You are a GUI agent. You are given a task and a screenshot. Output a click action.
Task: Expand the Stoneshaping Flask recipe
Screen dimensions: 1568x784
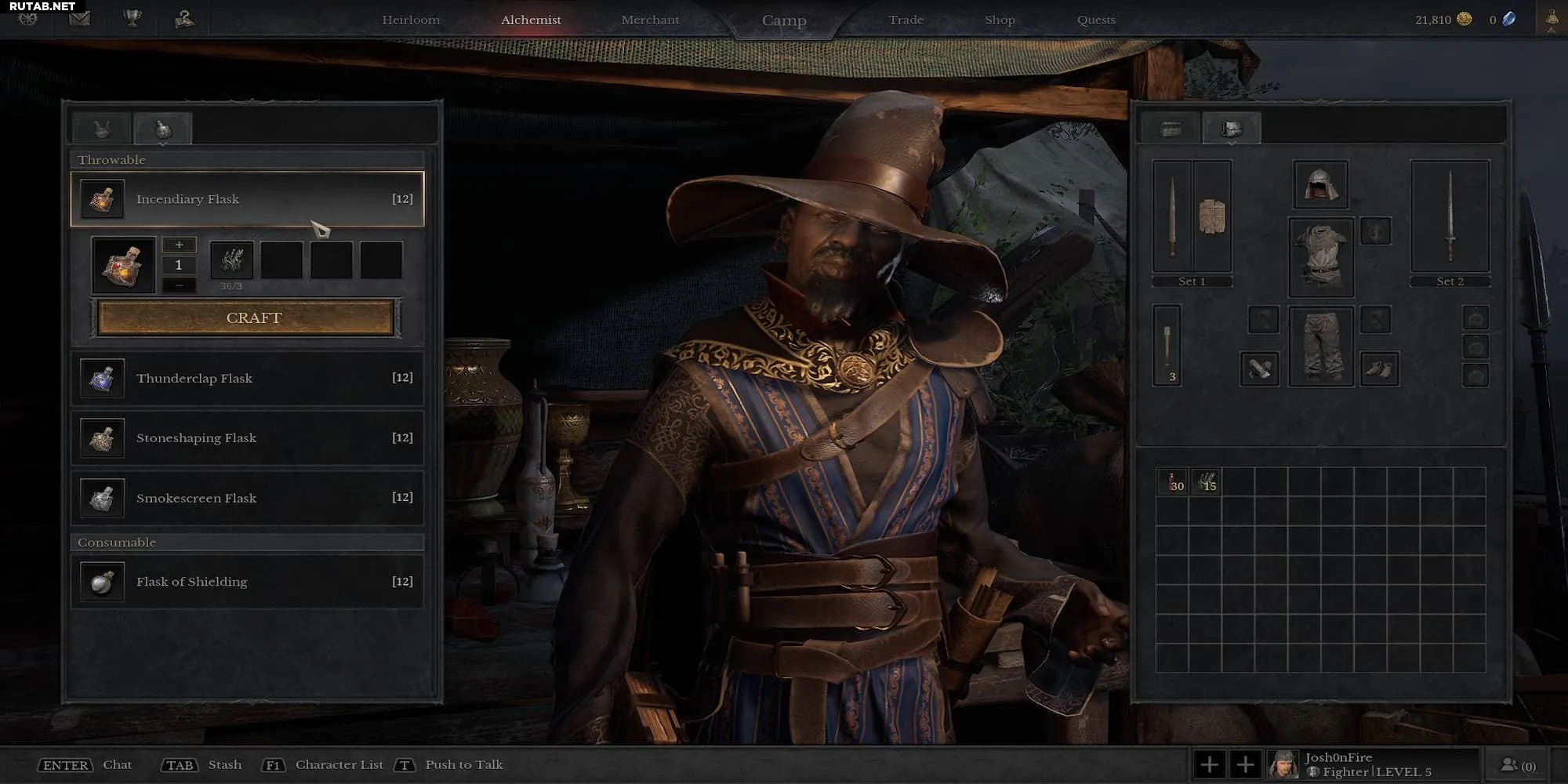247,437
